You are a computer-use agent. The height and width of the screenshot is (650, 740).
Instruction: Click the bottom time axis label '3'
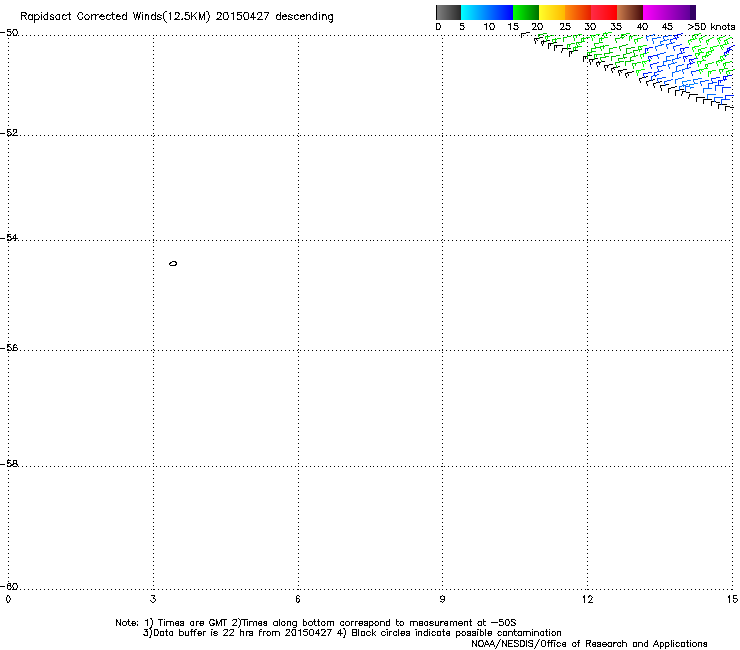click(x=153, y=599)
